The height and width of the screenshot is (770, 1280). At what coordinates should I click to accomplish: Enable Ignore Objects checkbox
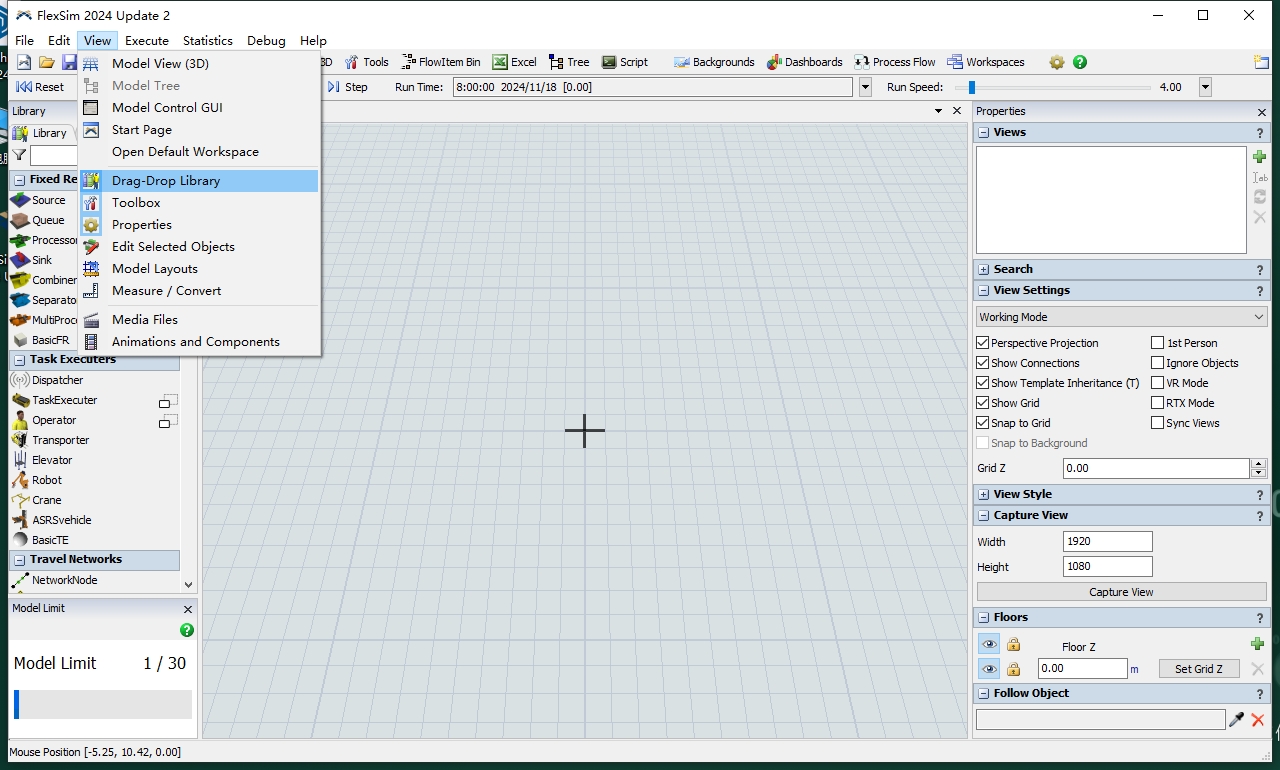pos(1158,363)
